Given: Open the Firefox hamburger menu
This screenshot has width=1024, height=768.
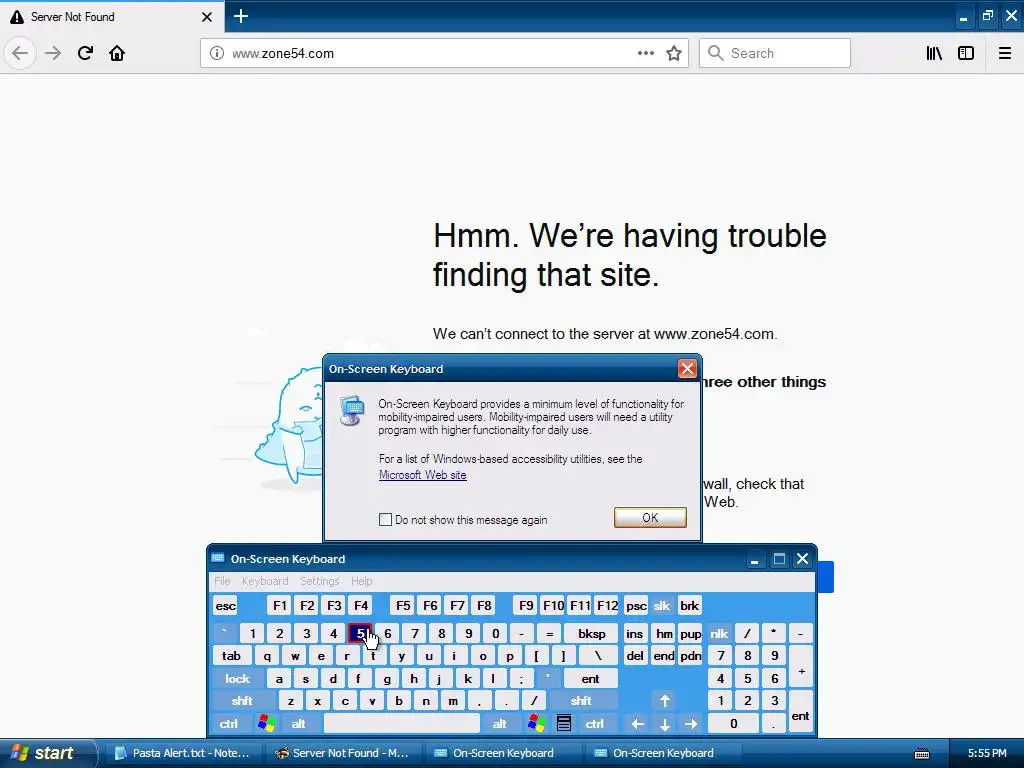Looking at the screenshot, I should pyautogui.click(x=1004, y=53).
